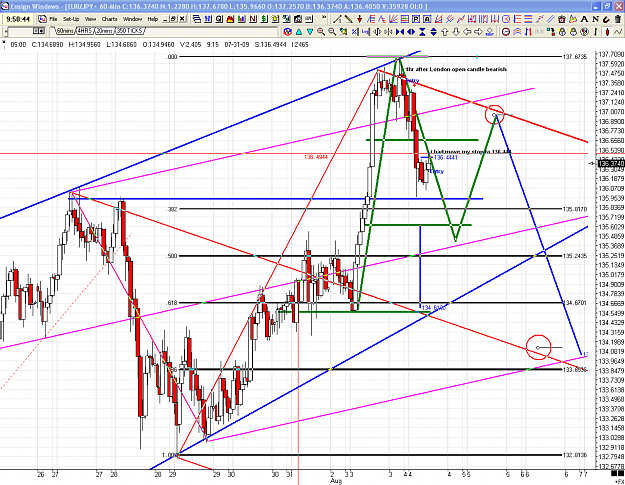Select the N note tool
Image resolution: width=625 pixels, height=485 pixels.
[595, 19]
